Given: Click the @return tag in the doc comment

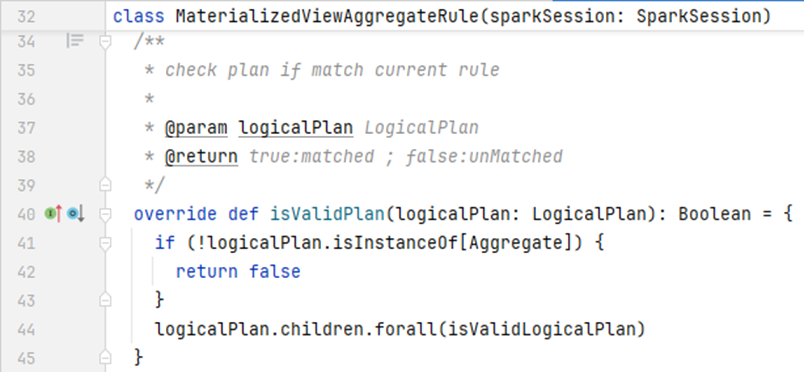Looking at the screenshot, I should (x=202, y=156).
